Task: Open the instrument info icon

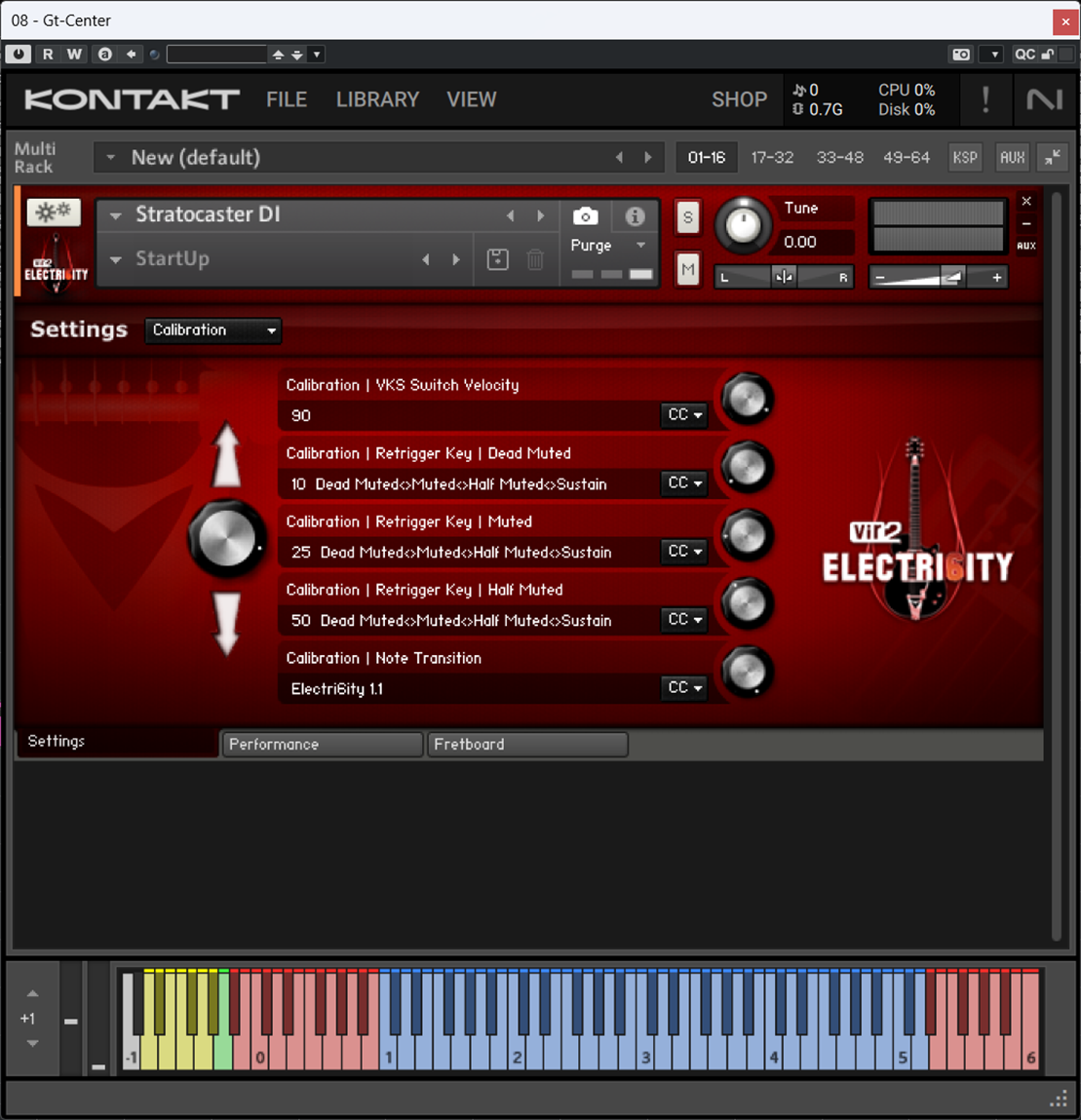Action: pos(635,216)
